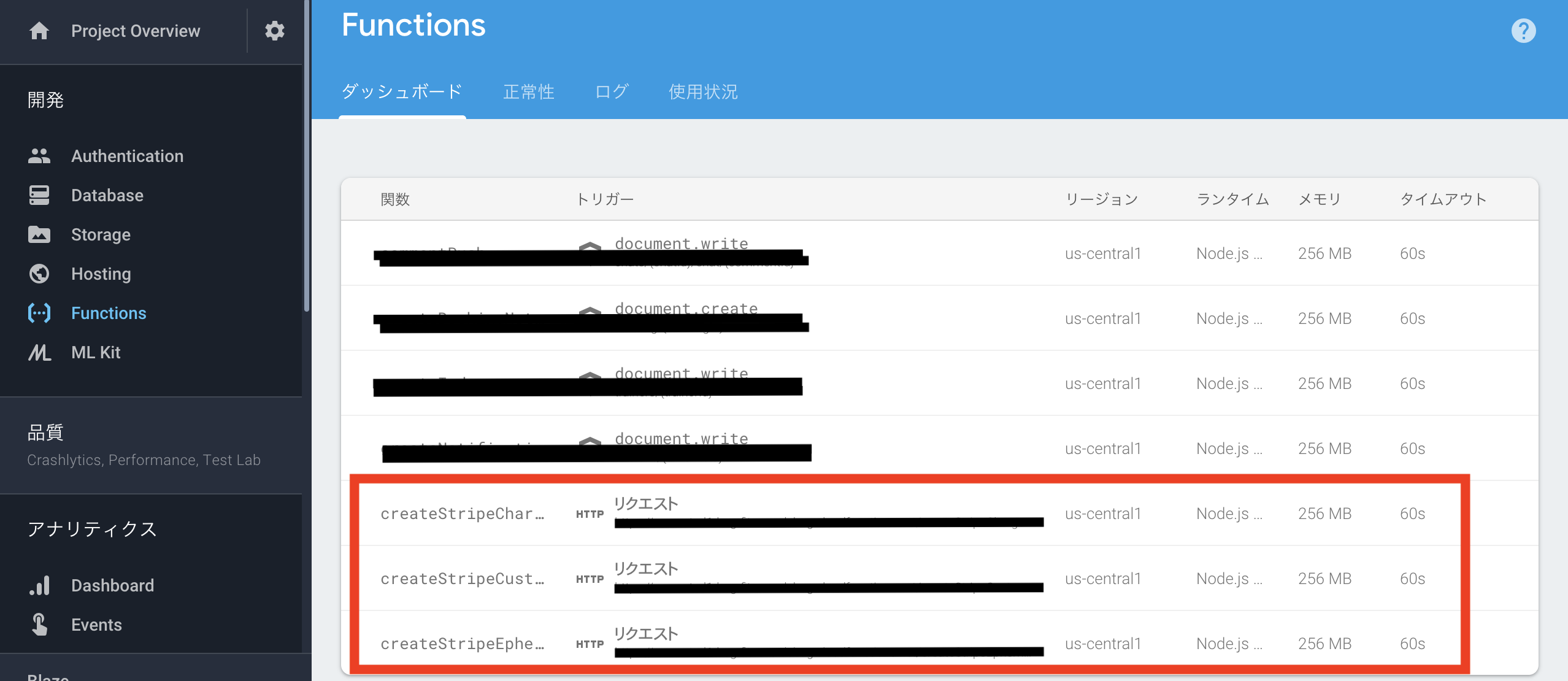Click the Authentication people icon
Image resolution: width=1568 pixels, height=681 pixels.
39,156
